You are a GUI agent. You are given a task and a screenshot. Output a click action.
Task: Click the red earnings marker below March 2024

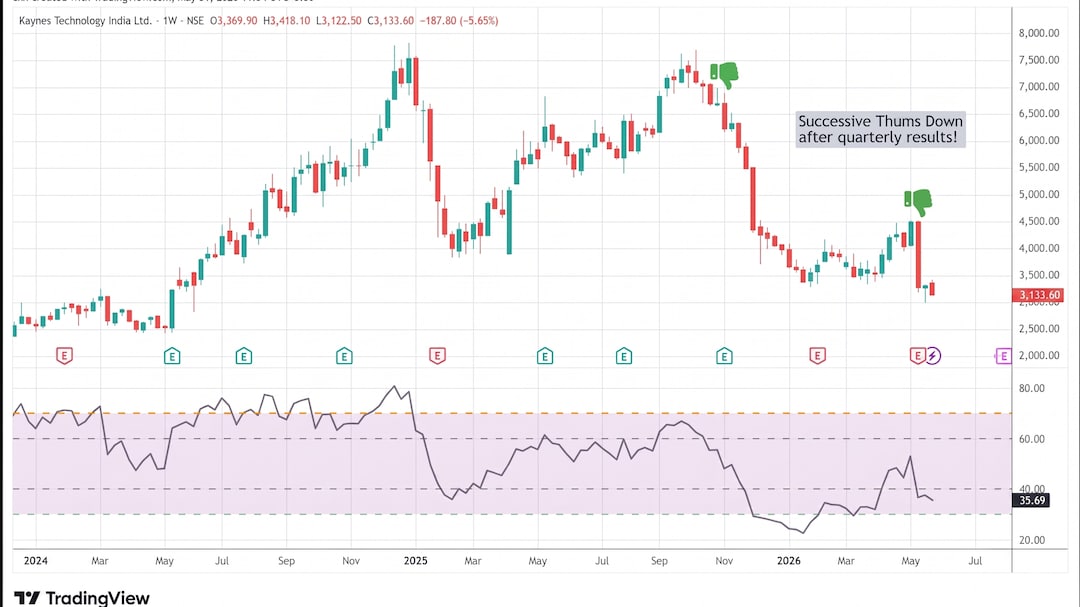(x=64, y=356)
